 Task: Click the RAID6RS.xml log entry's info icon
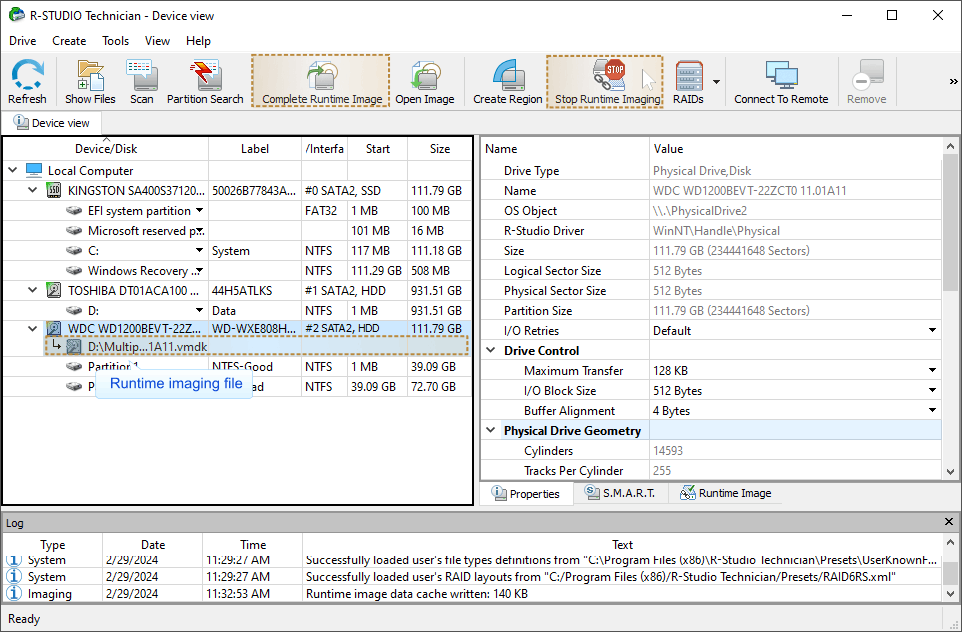point(13,576)
